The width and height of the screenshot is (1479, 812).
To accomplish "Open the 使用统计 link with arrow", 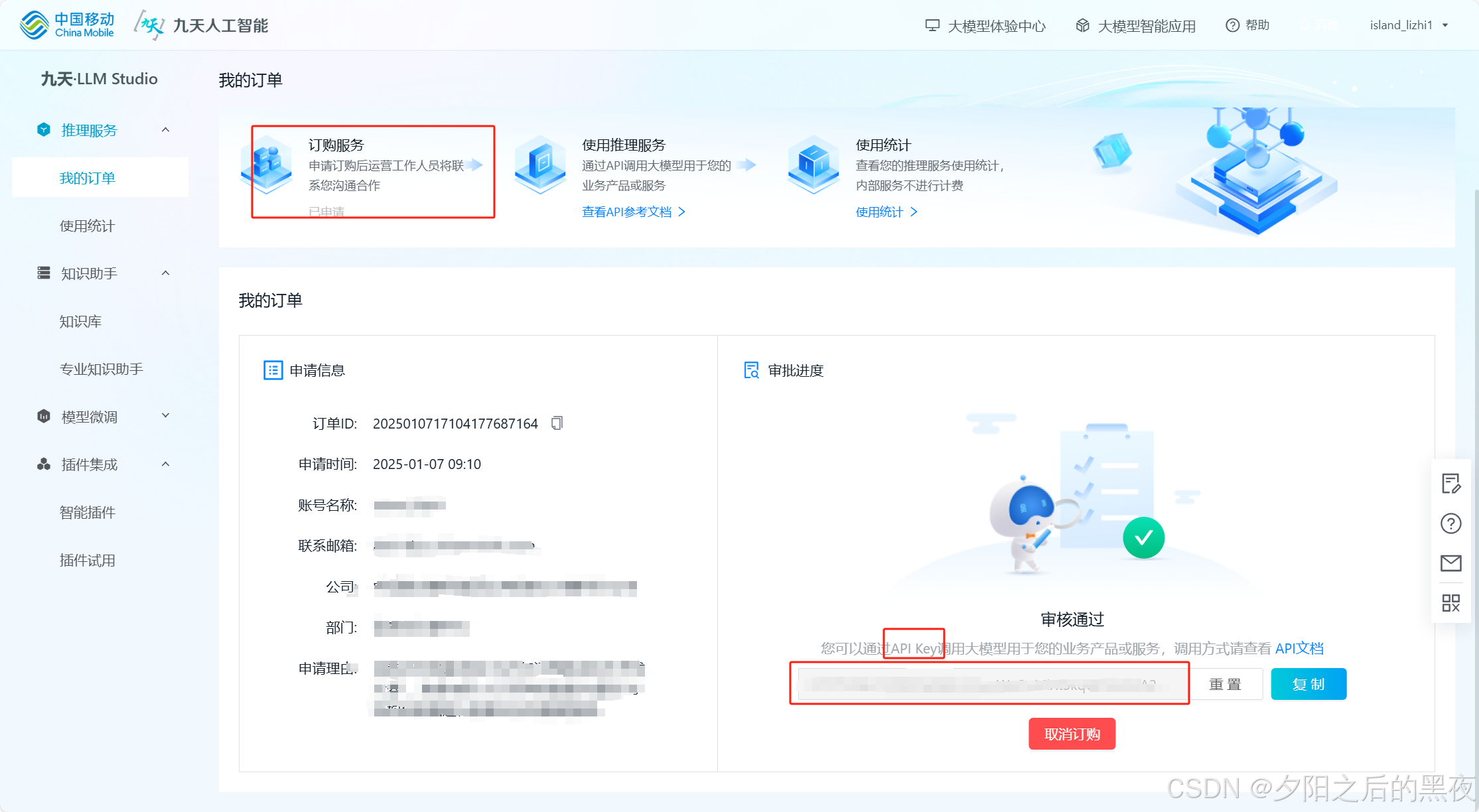I will (886, 212).
